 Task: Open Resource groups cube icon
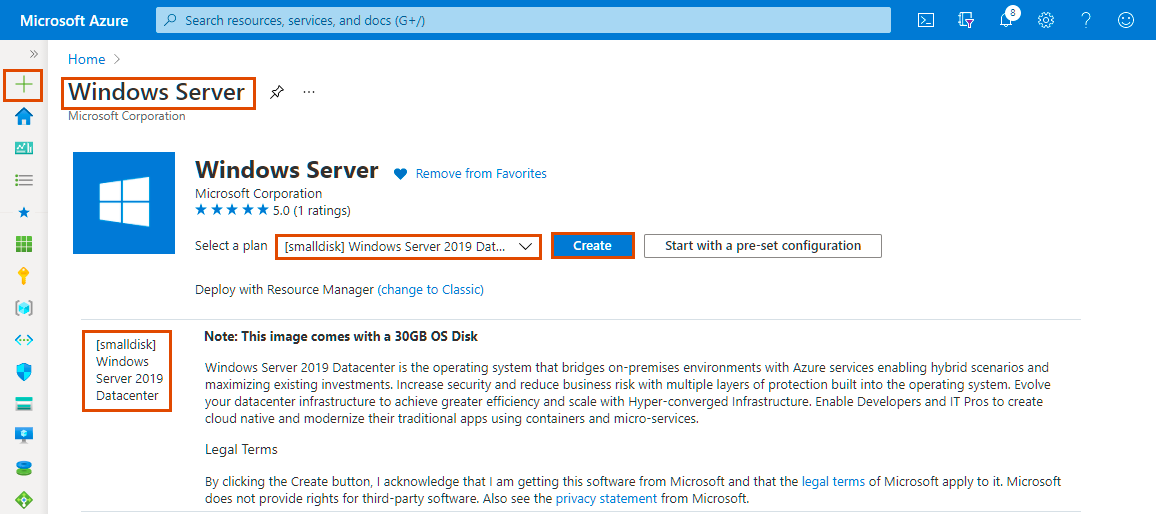coord(24,308)
